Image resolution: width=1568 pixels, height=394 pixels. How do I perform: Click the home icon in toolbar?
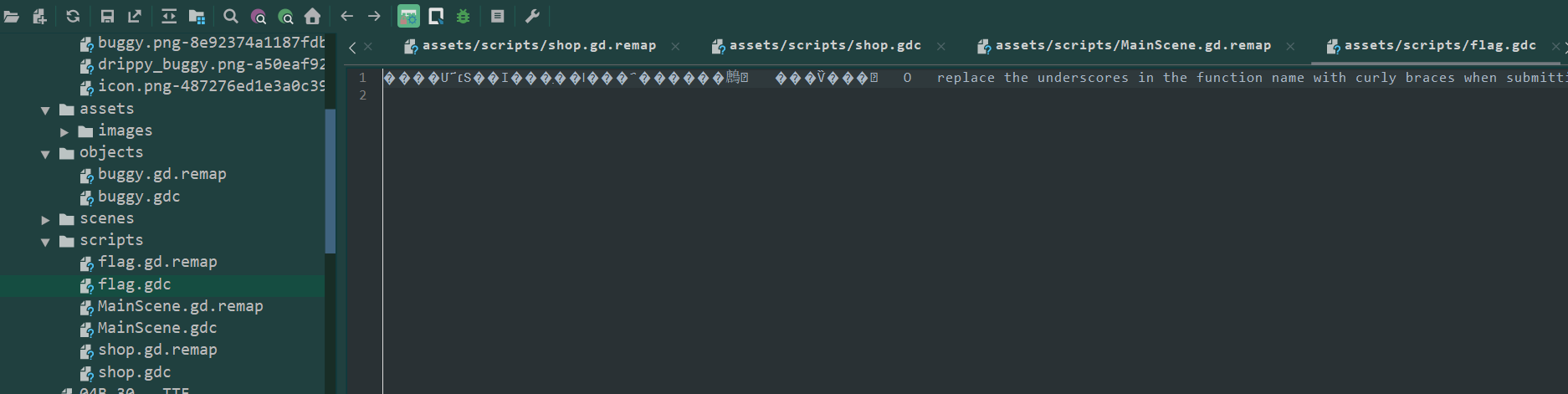pos(313,16)
